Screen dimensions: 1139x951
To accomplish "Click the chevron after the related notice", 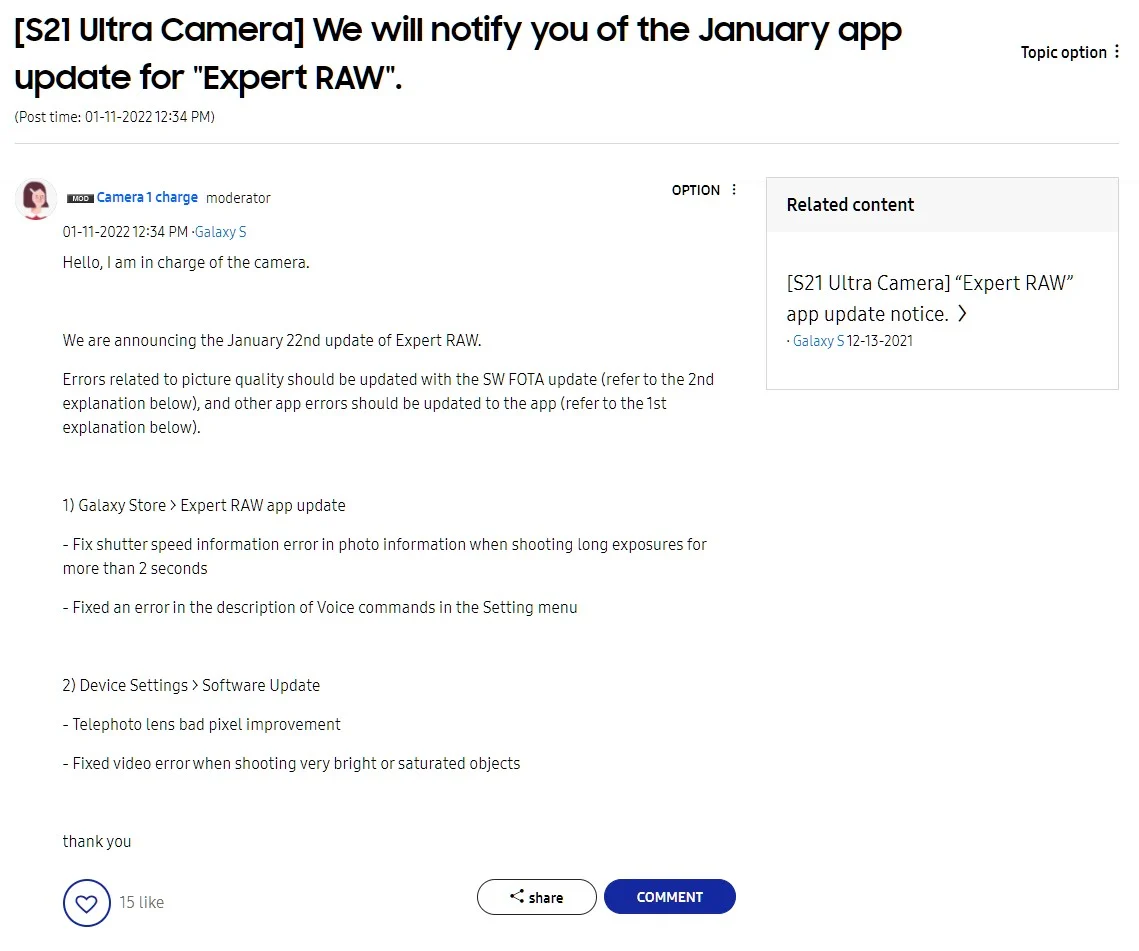I will (x=962, y=314).
